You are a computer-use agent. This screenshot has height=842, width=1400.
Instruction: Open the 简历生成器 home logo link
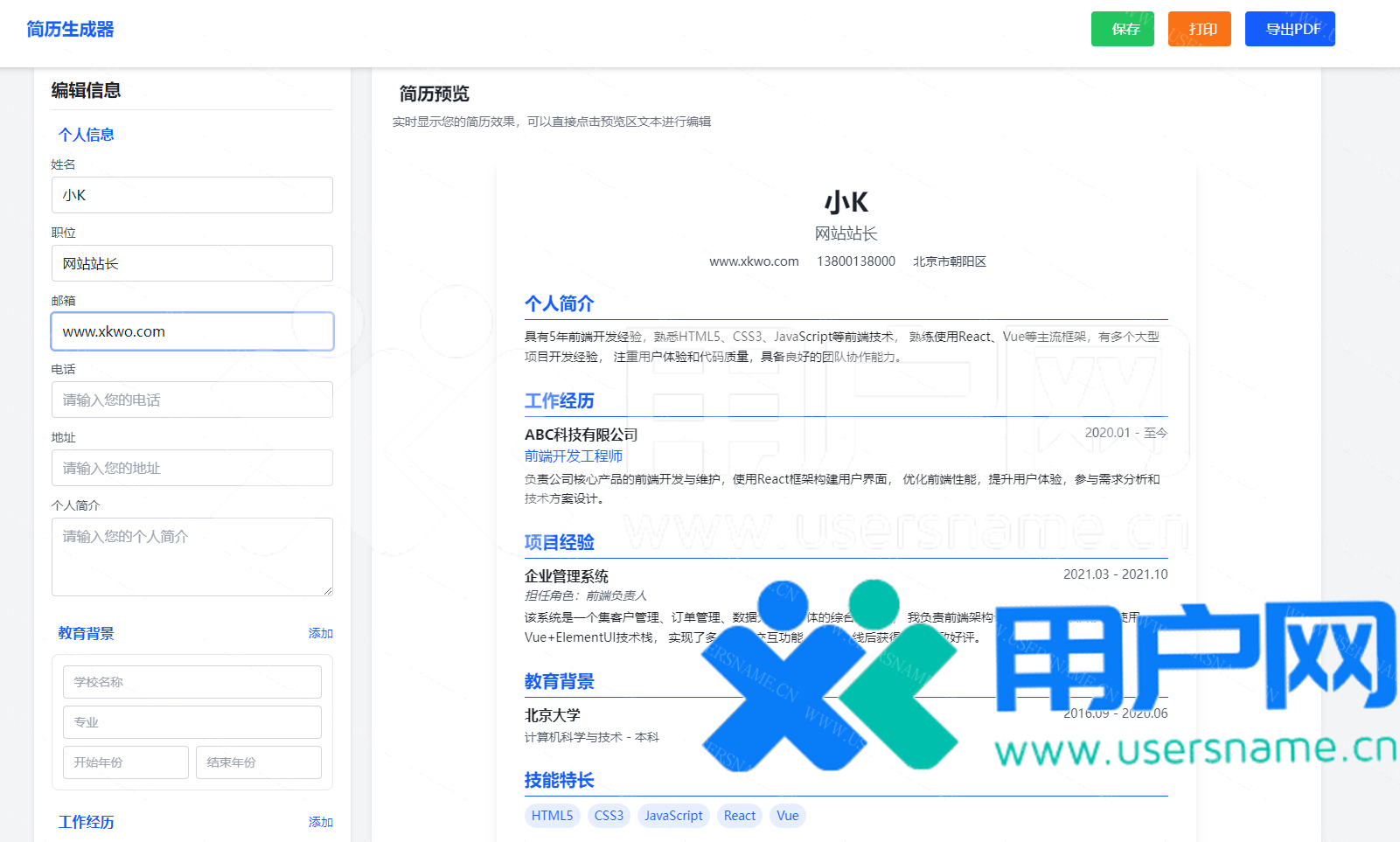point(70,29)
